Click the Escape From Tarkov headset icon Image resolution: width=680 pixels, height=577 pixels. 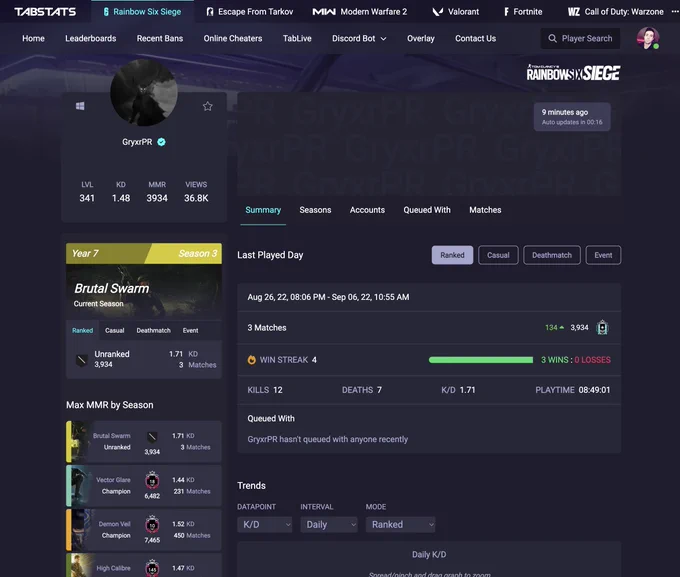pos(210,12)
